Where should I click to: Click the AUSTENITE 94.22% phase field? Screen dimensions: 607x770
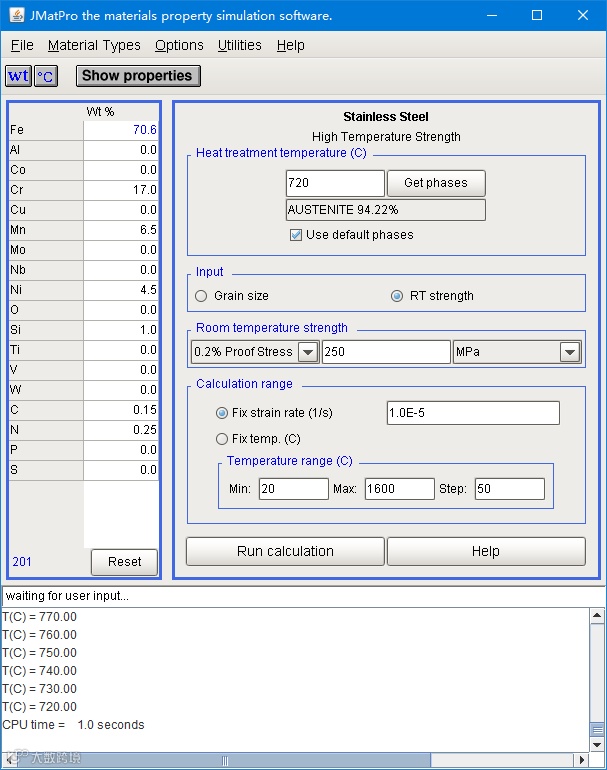(386, 210)
